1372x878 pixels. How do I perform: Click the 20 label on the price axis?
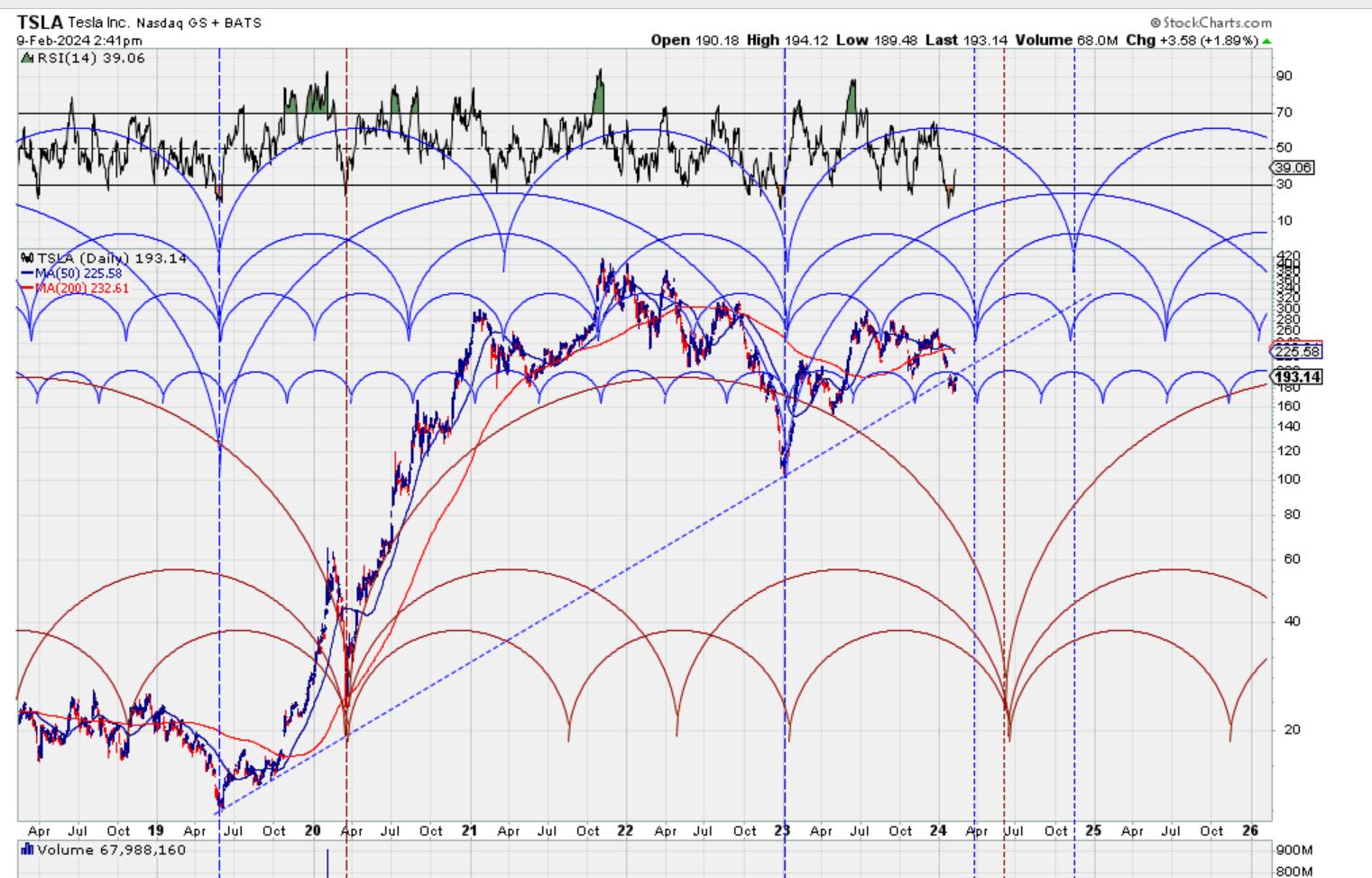click(x=1292, y=730)
